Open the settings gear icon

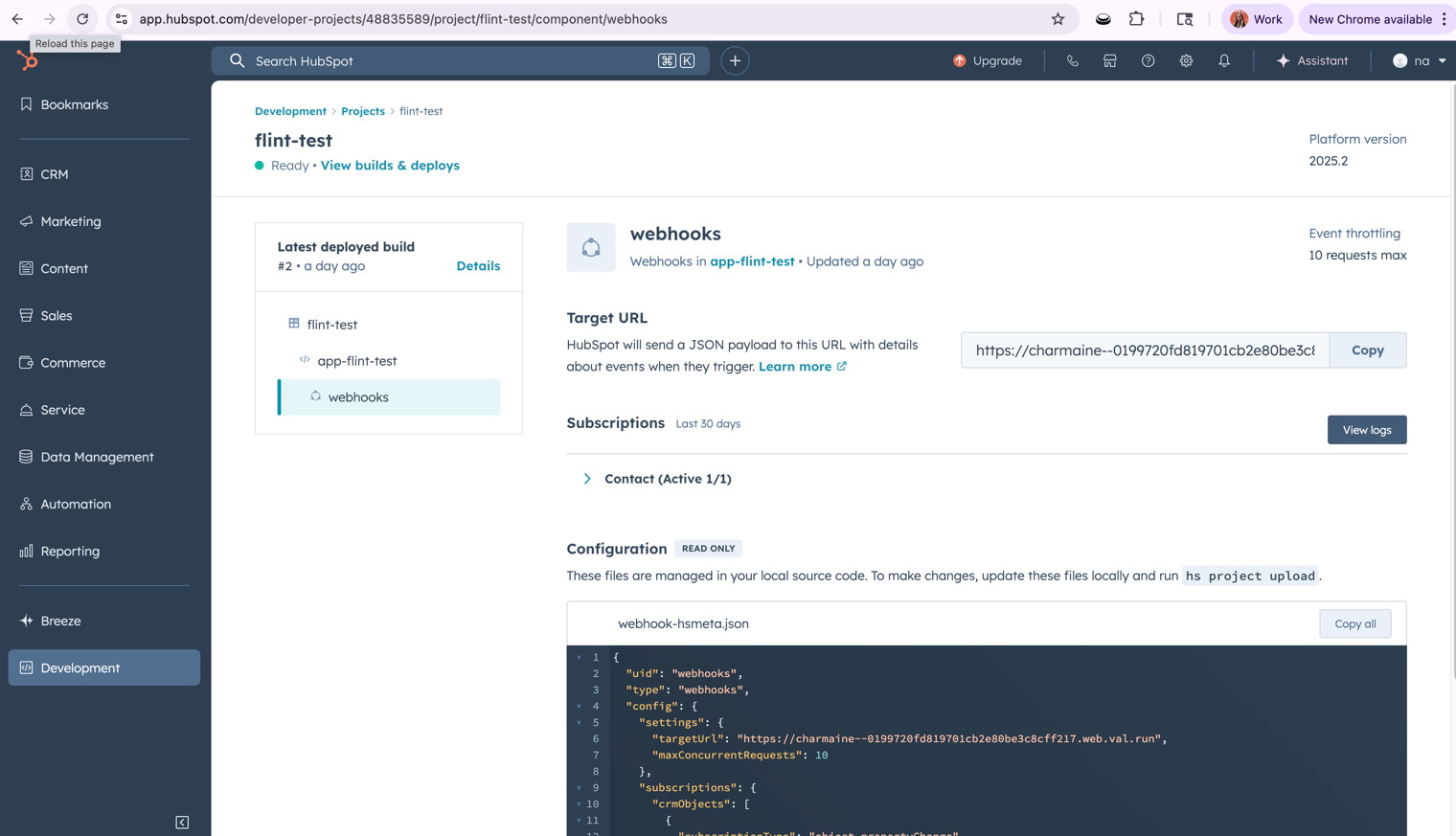pyautogui.click(x=1186, y=60)
